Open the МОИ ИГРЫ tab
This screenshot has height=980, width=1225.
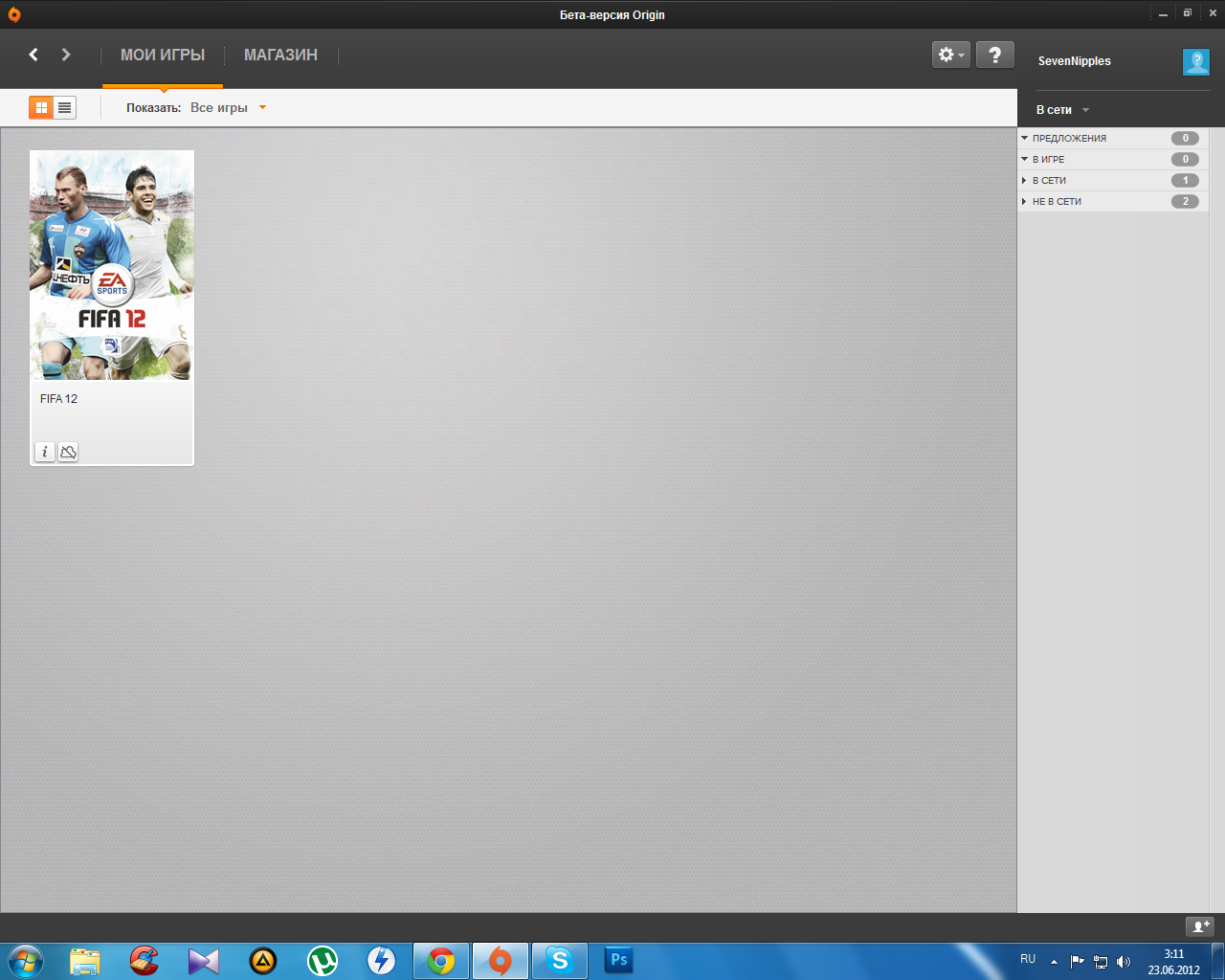[163, 56]
